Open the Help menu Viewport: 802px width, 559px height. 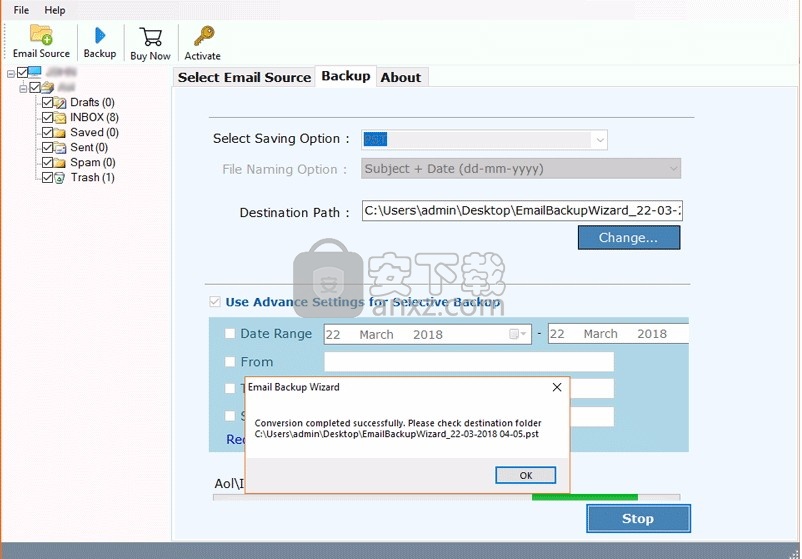pyautogui.click(x=55, y=10)
